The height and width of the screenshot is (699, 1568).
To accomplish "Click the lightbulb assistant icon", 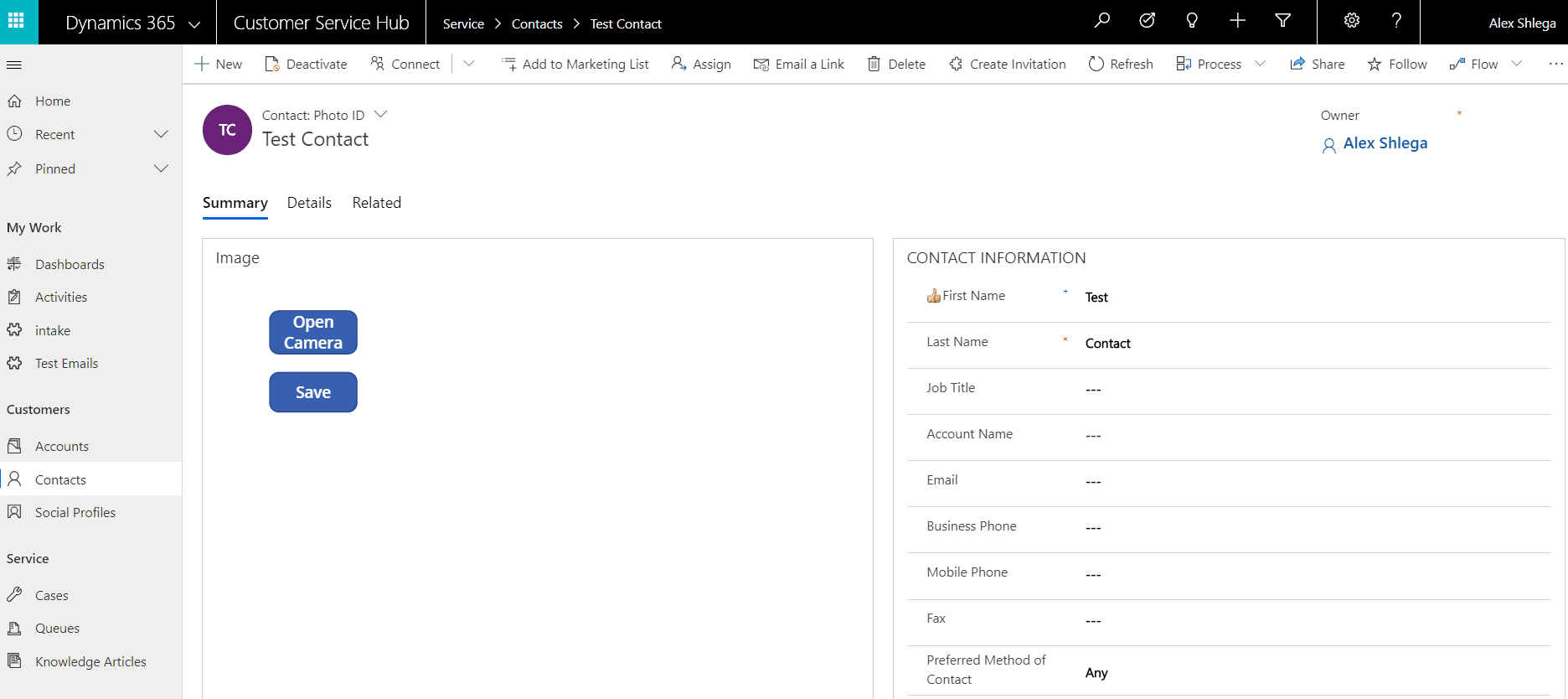I will pyautogui.click(x=1192, y=21).
